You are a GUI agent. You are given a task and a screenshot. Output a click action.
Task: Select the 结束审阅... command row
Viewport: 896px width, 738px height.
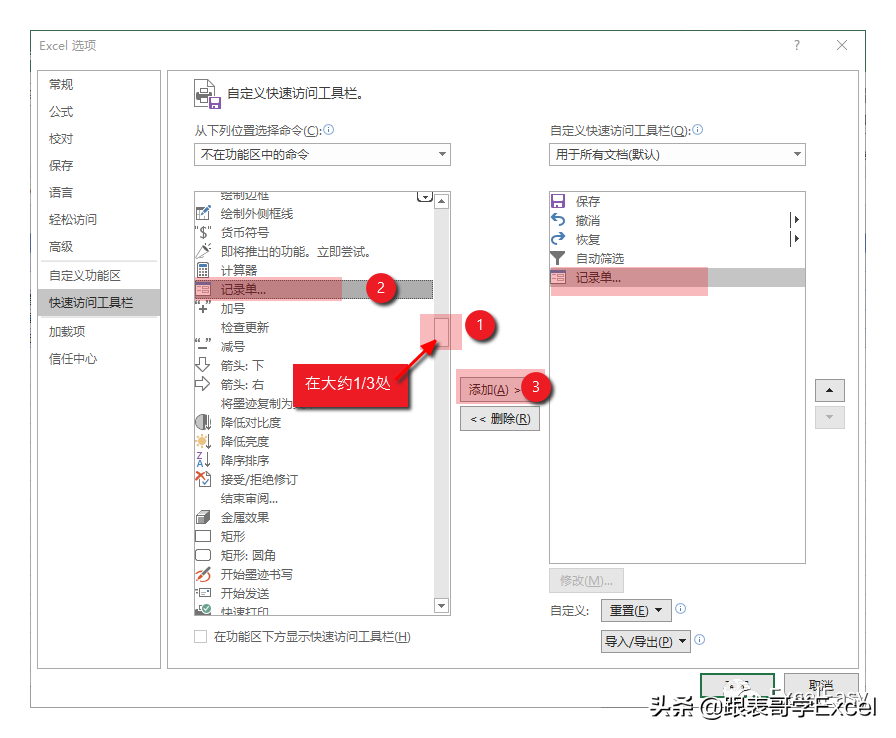point(314,498)
